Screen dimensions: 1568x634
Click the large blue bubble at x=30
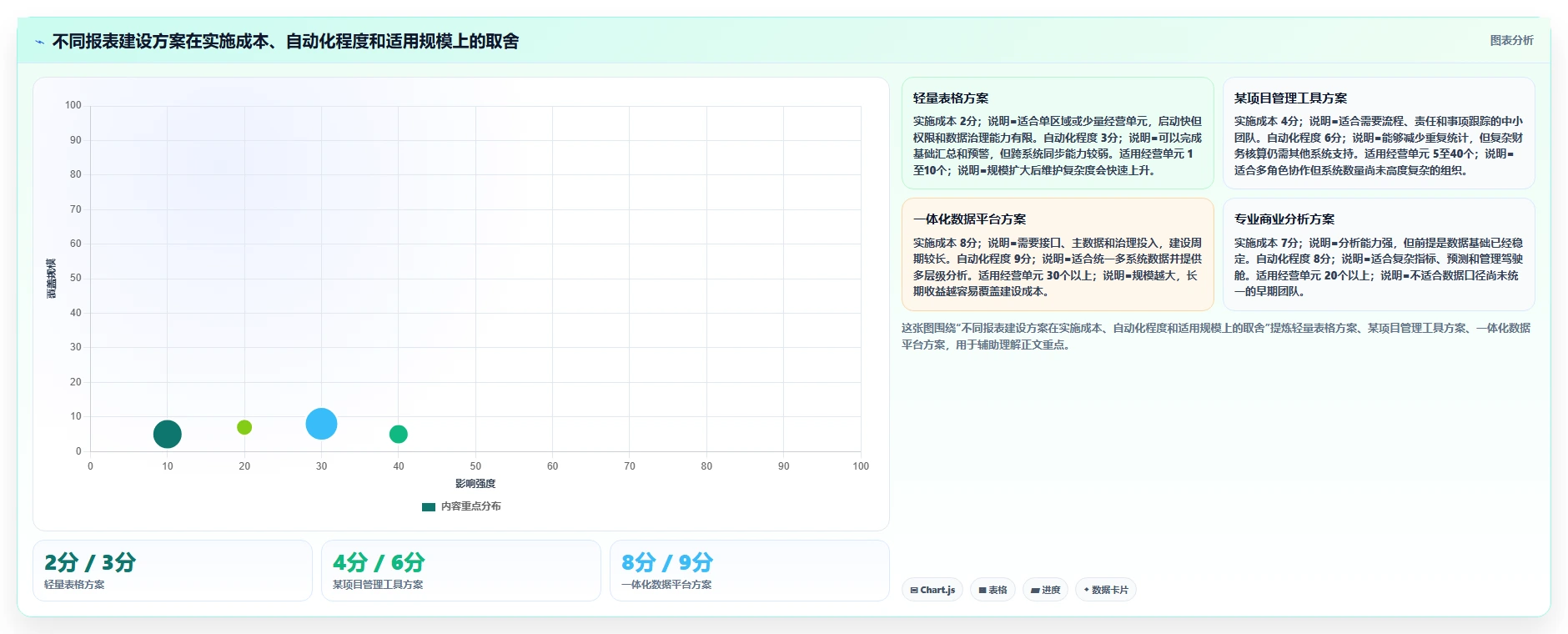click(321, 424)
